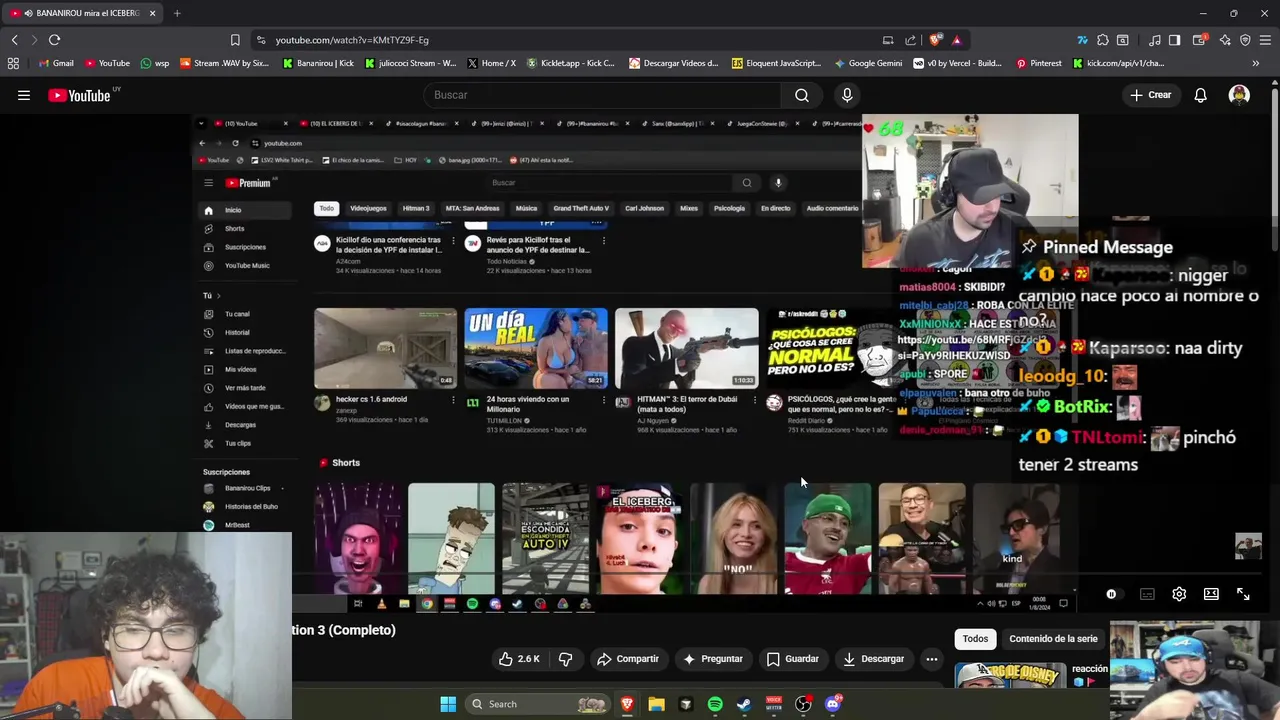Open the YouTube guide hamburger menu
The width and height of the screenshot is (1280, 720).
pyautogui.click(x=24, y=95)
